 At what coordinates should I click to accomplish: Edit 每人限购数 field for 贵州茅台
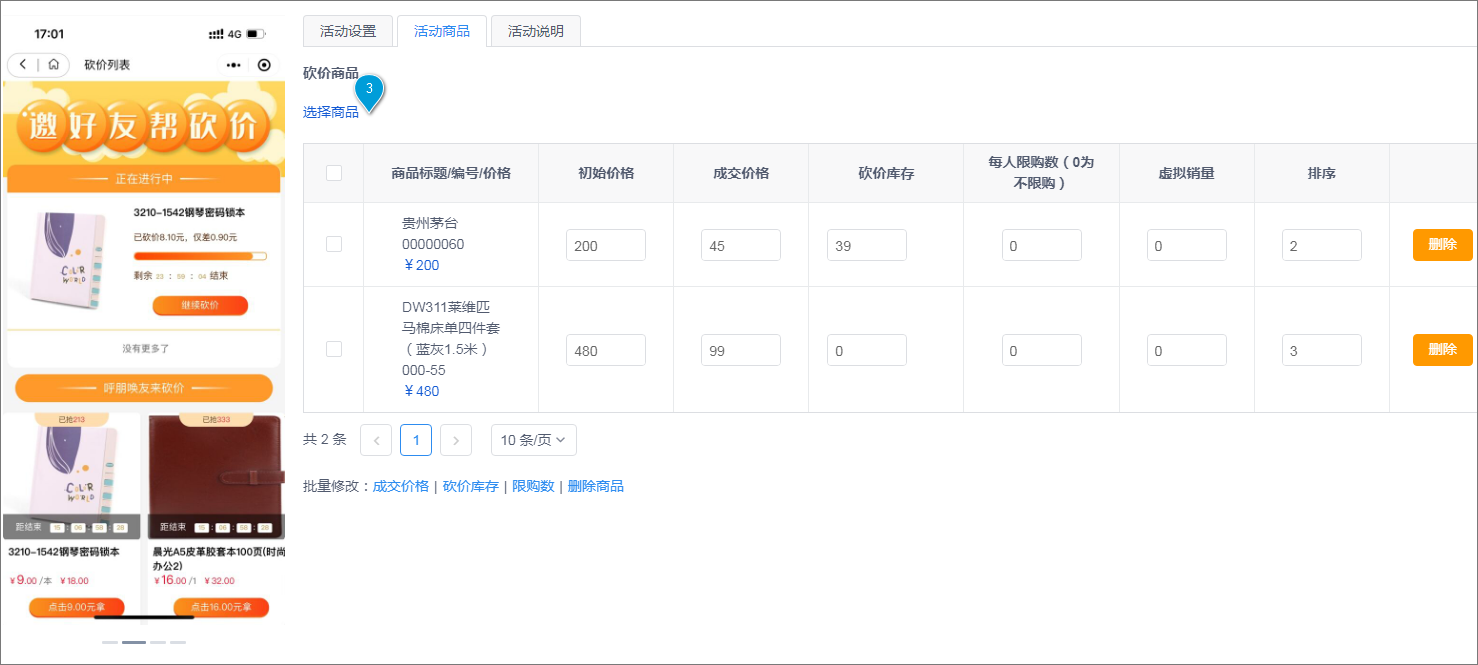pos(1042,245)
